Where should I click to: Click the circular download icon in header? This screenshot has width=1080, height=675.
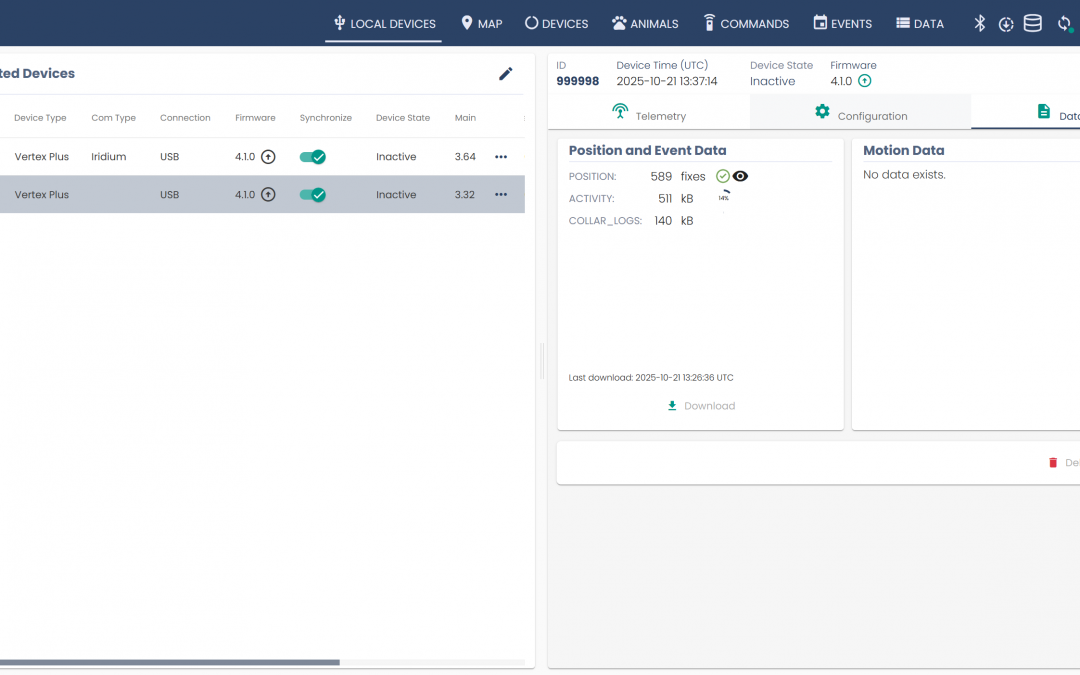click(x=1006, y=24)
